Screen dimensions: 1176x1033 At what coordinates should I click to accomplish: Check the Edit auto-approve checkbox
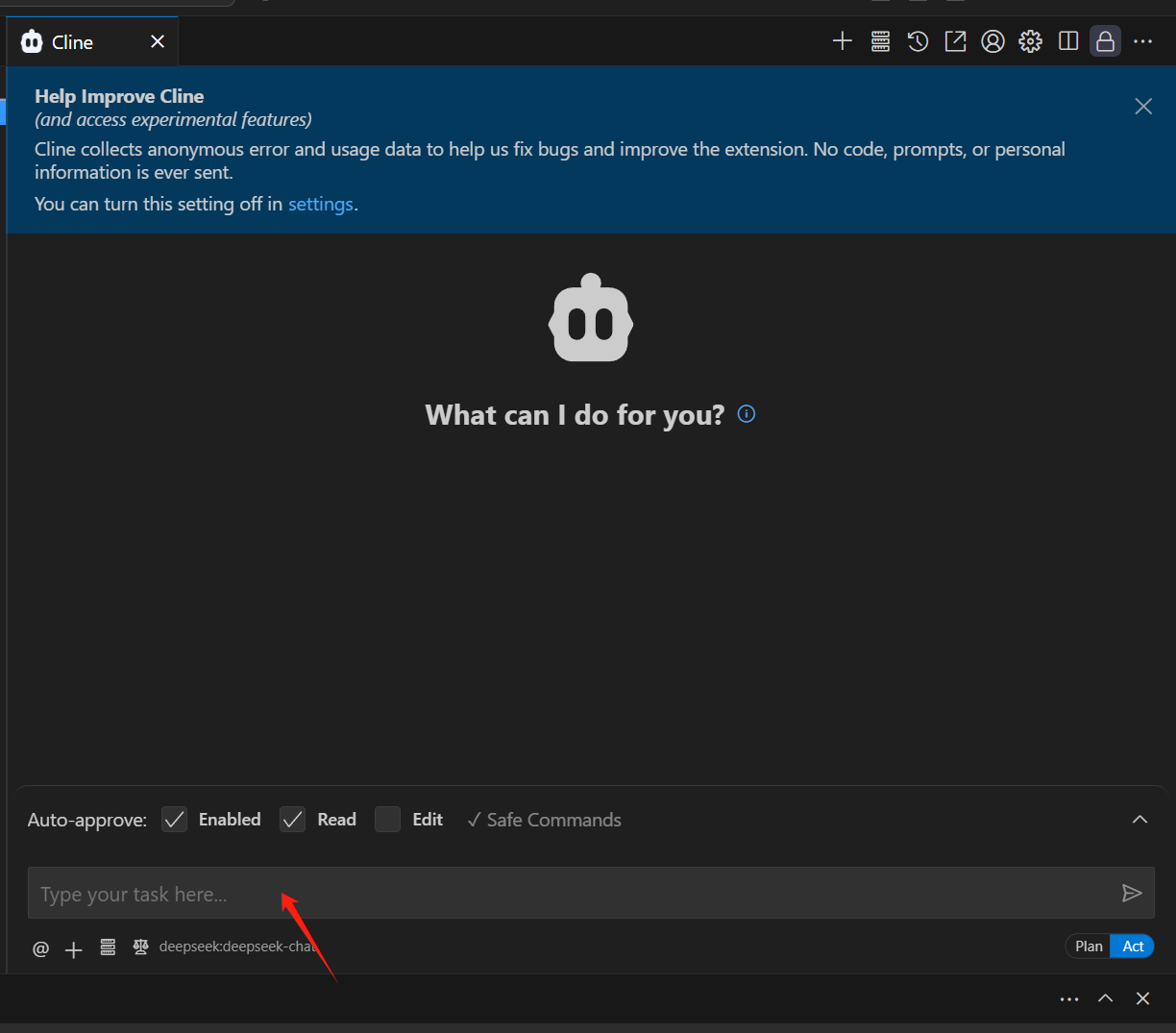(387, 820)
